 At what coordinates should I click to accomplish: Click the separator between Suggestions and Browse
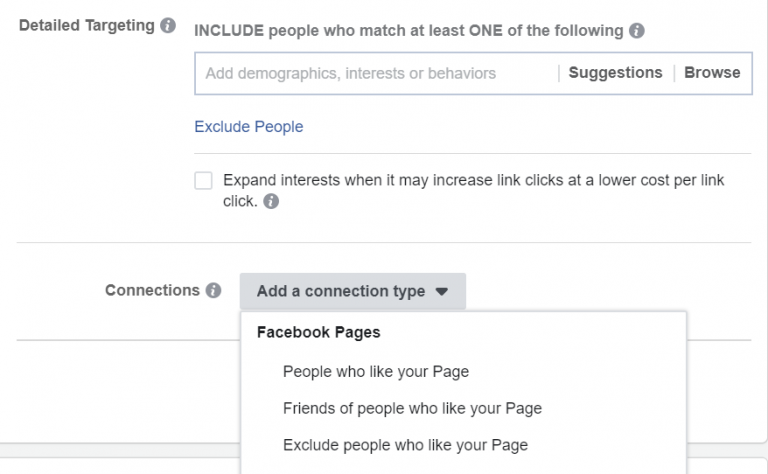click(x=674, y=73)
